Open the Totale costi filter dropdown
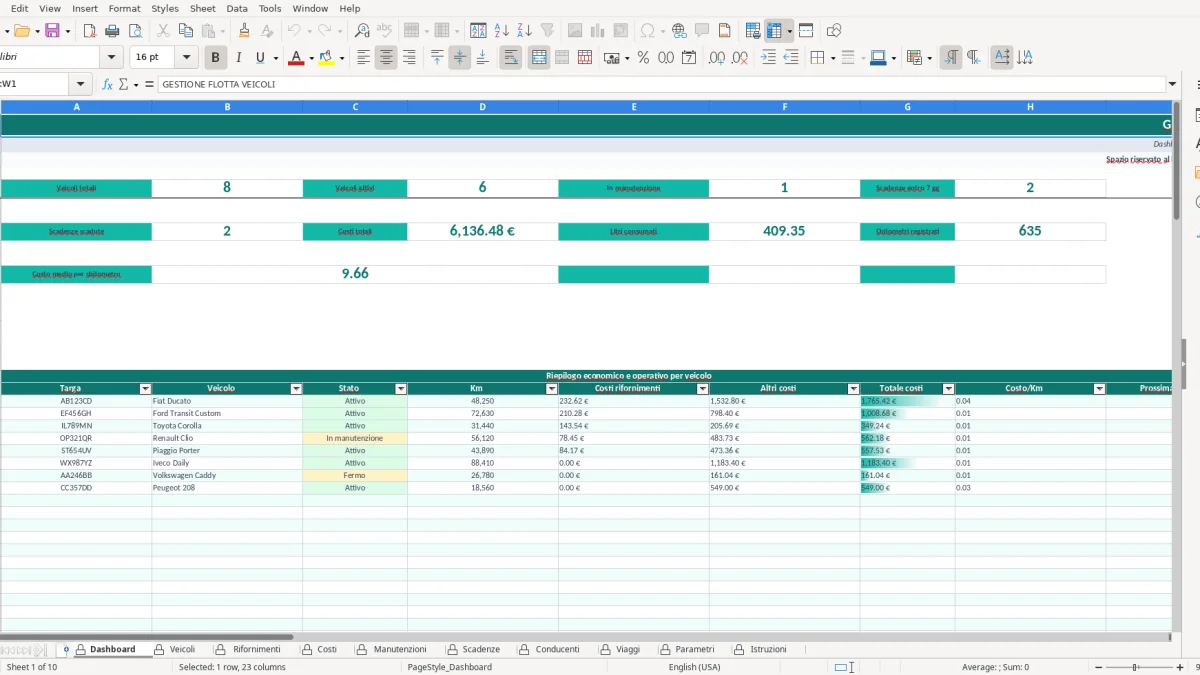 949,389
